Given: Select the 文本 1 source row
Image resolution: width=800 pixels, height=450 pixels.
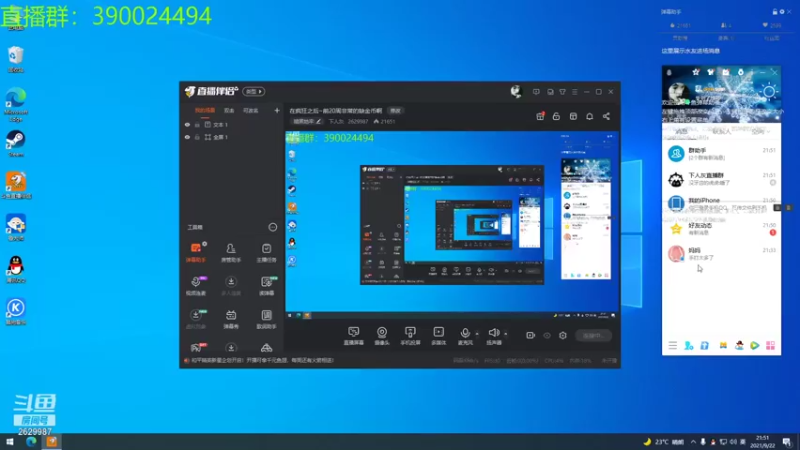Looking at the screenshot, I should pos(232,124).
